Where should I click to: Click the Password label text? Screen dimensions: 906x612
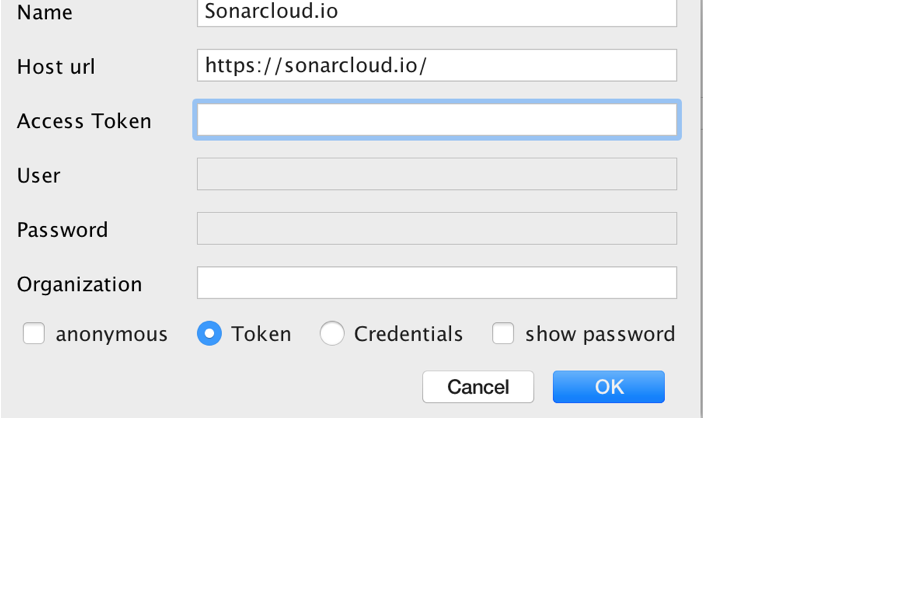click(x=62, y=230)
